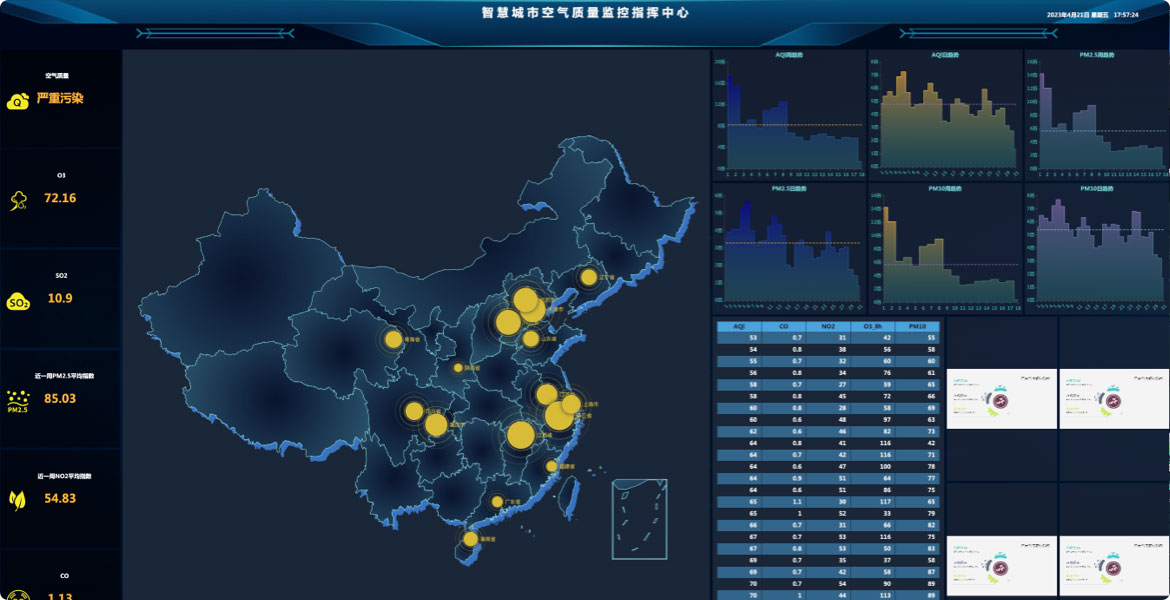Click the 智慧城市空气质量监控指挥中心 dashboard title

585,14
